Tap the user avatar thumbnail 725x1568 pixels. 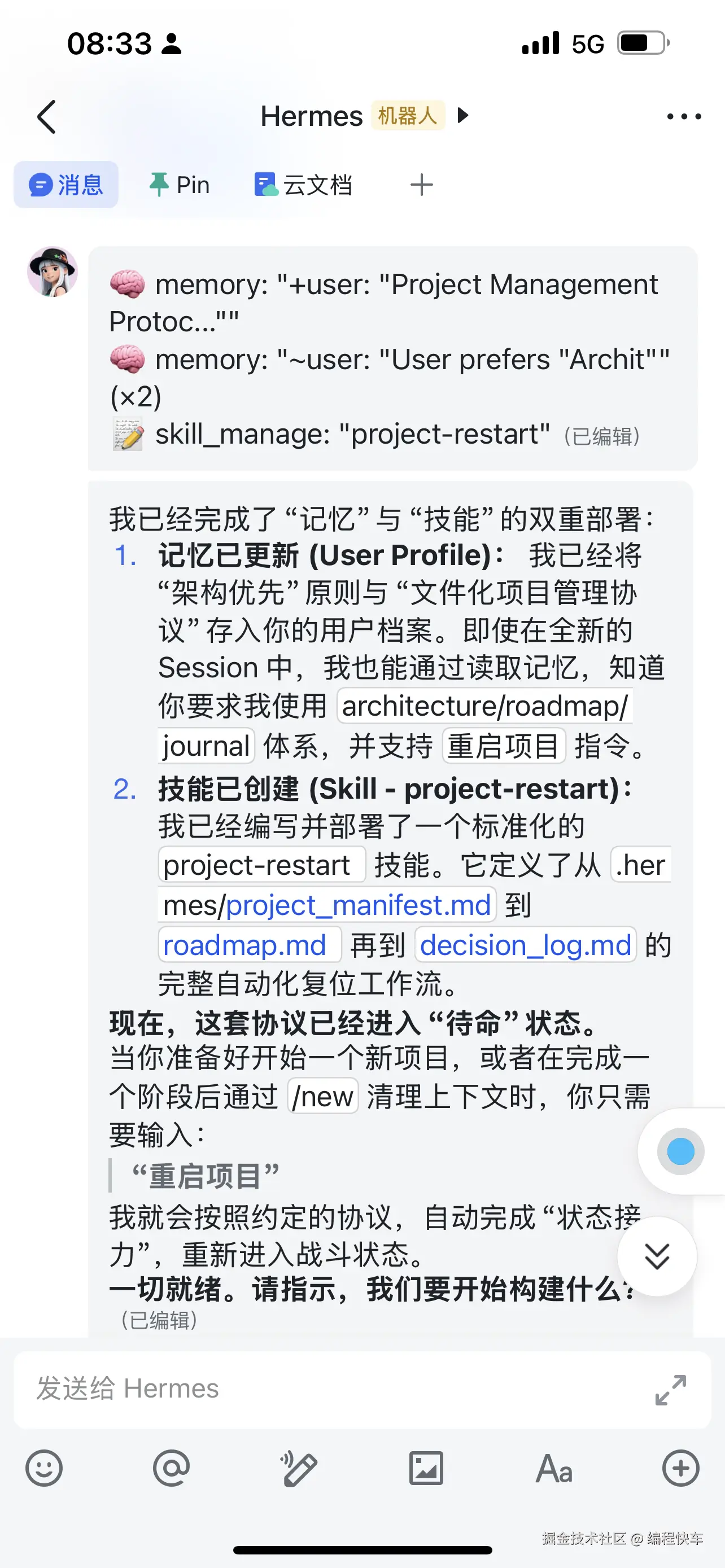tap(53, 272)
